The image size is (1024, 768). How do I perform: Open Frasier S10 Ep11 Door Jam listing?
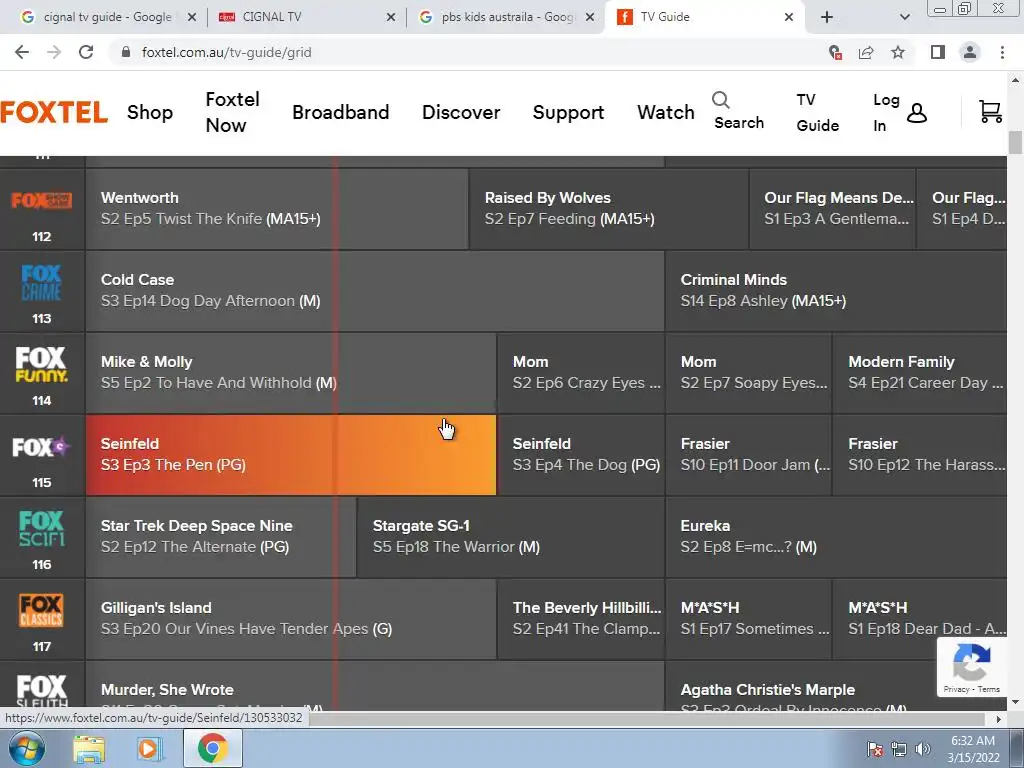(x=748, y=455)
